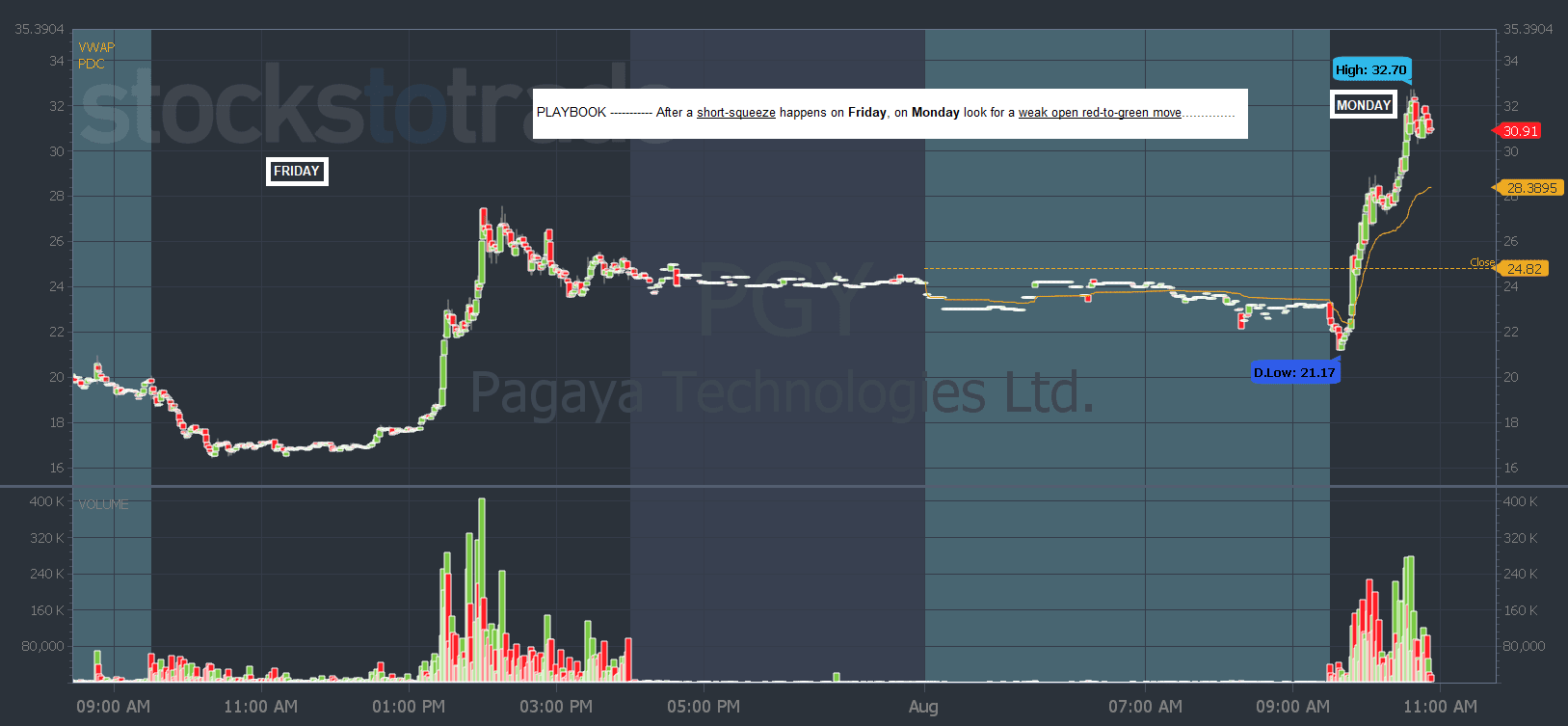
Task: Click the red 30.91 last price tag
Action: (1519, 131)
